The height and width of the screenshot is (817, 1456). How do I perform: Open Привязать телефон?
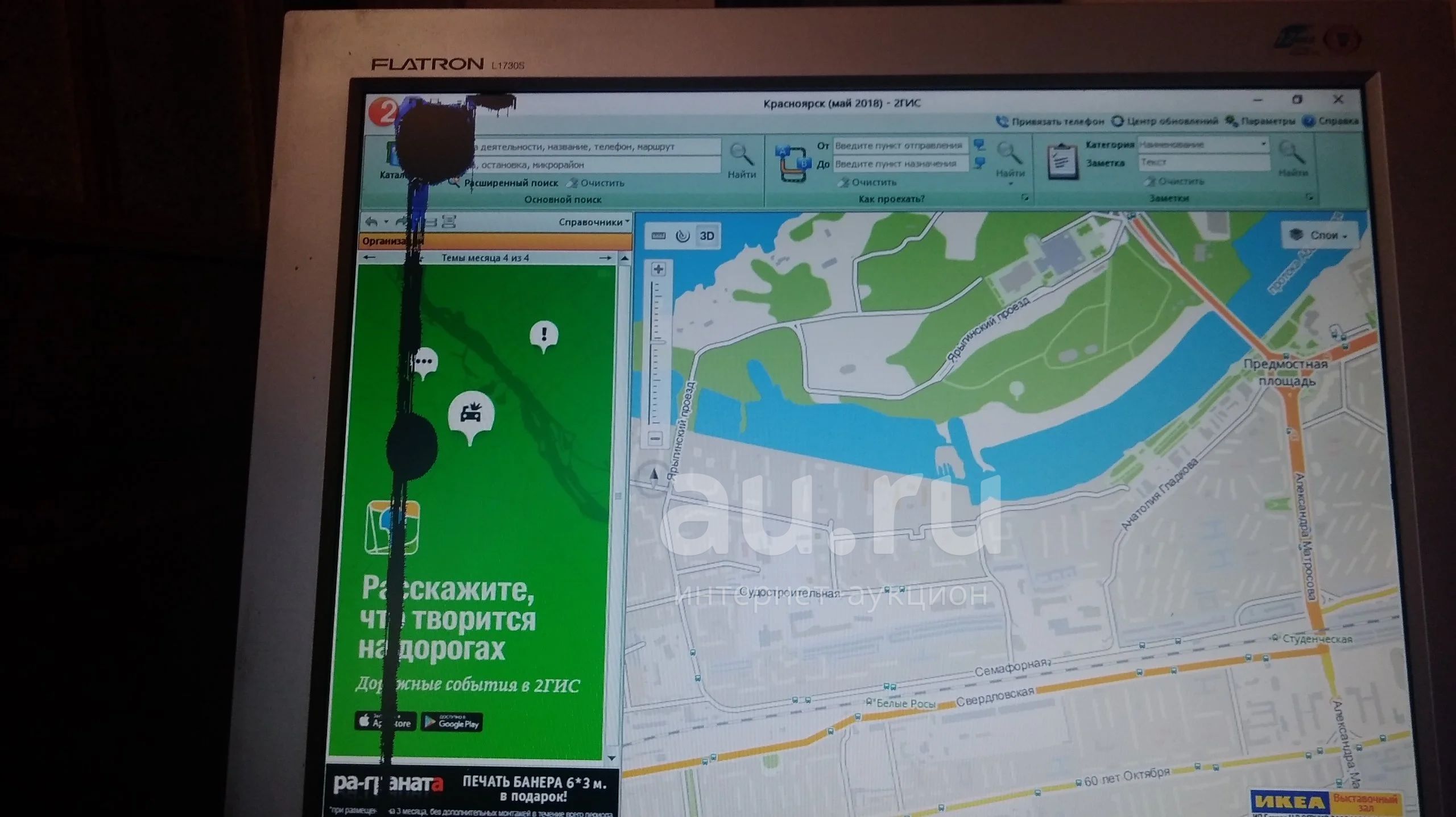pos(1050,122)
